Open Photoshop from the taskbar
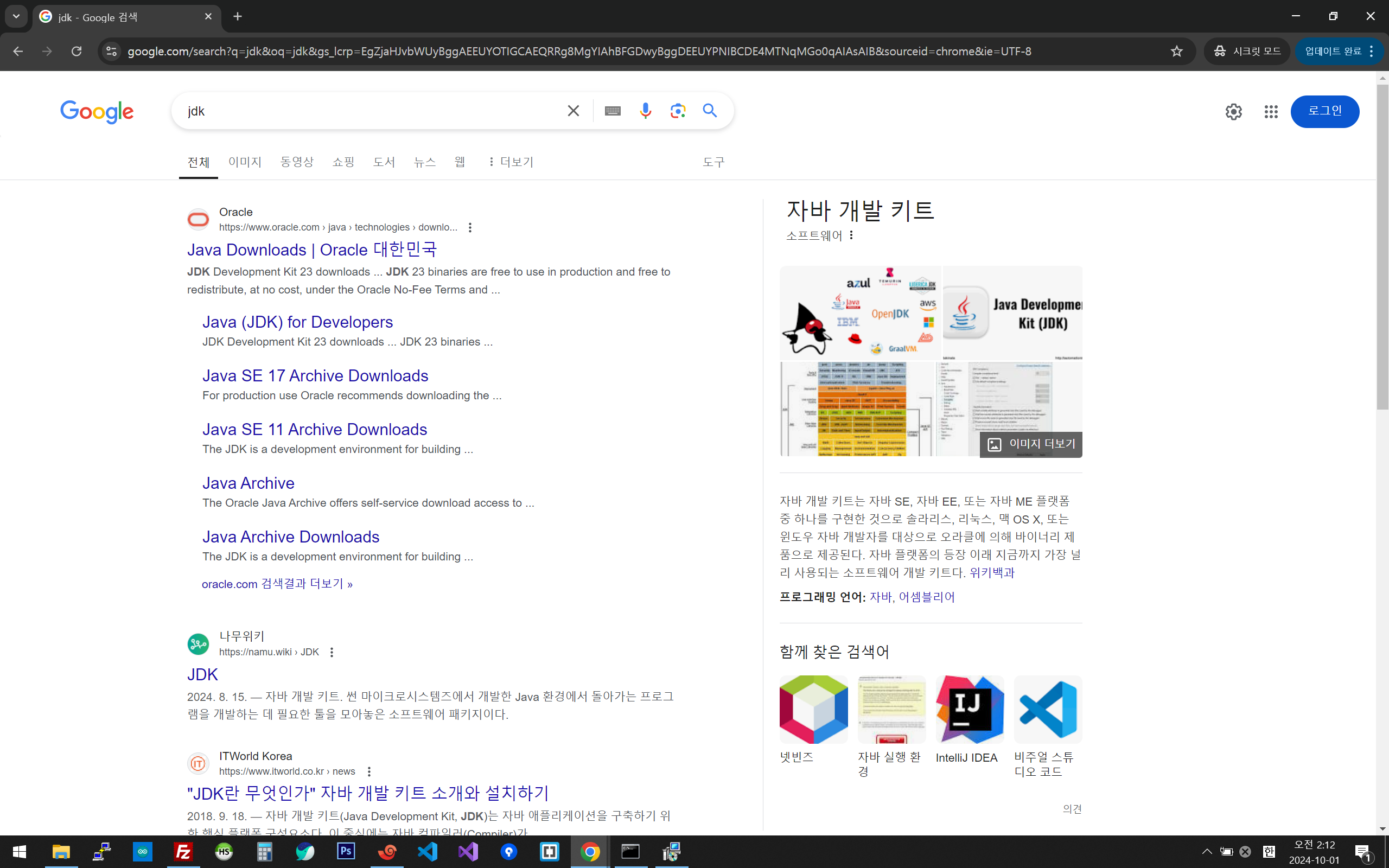Image resolution: width=1389 pixels, height=868 pixels. click(346, 851)
